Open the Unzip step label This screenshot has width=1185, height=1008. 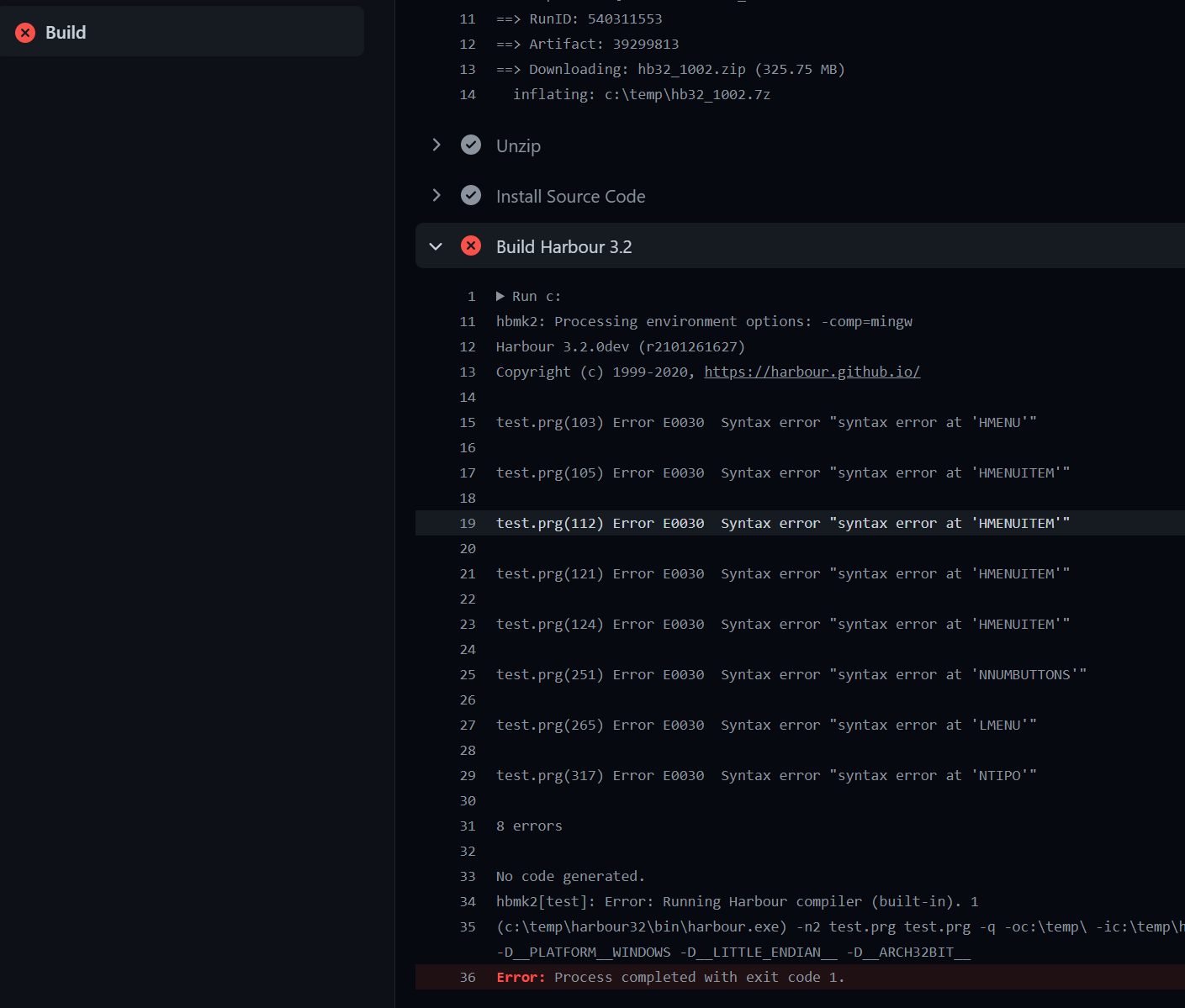518,146
